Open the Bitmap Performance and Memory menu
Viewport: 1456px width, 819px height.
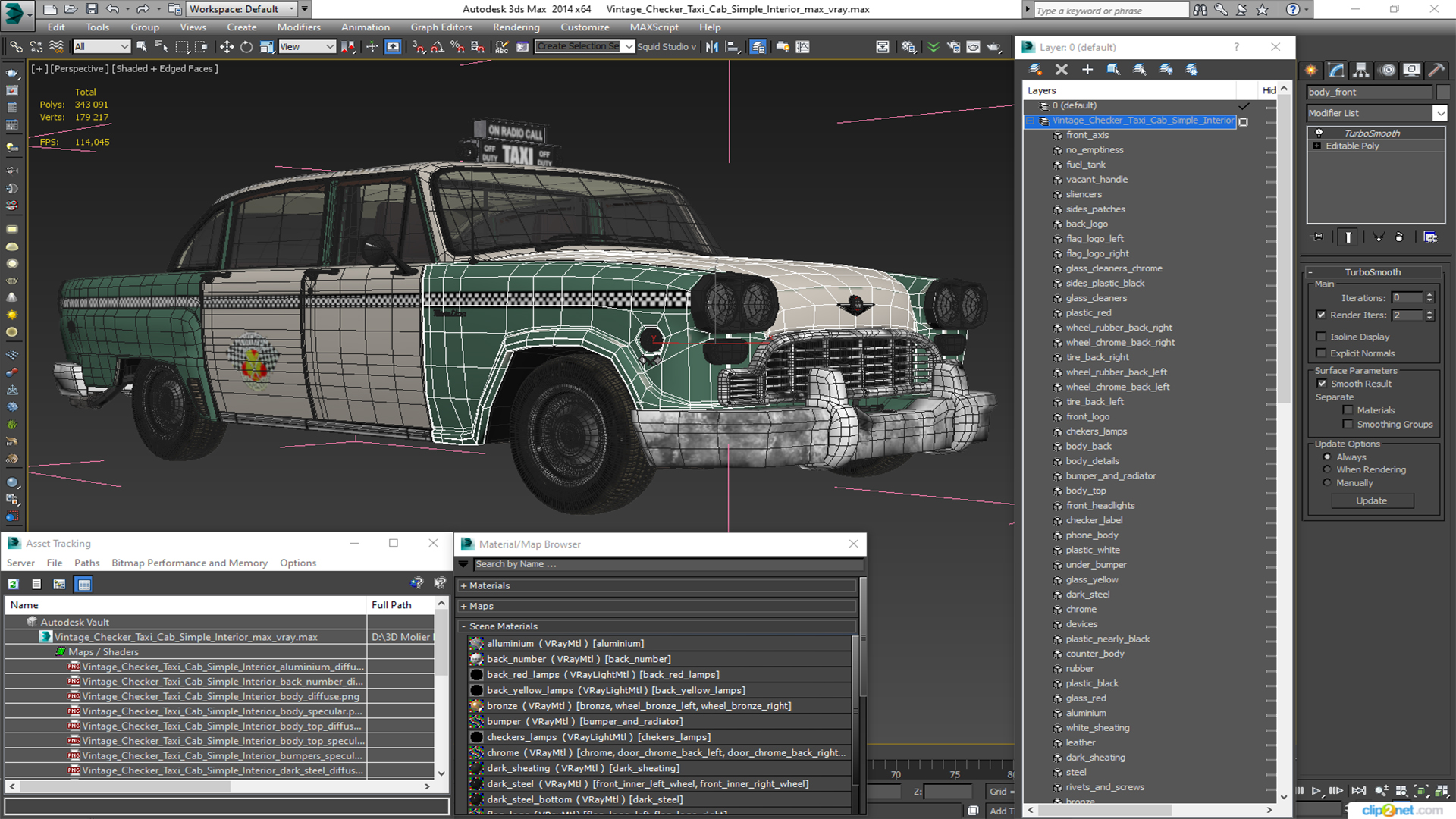[x=190, y=563]
